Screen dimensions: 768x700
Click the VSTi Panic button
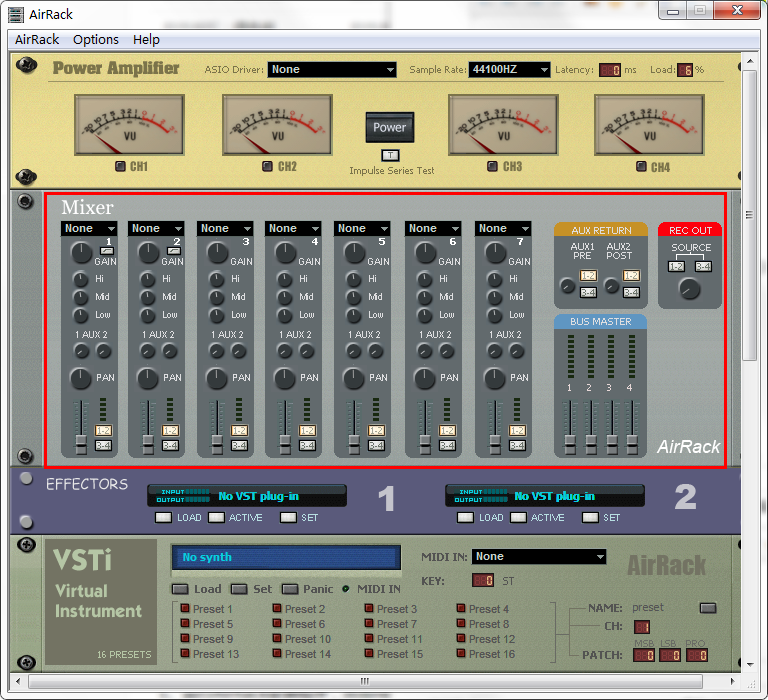(x=290, y=589)
